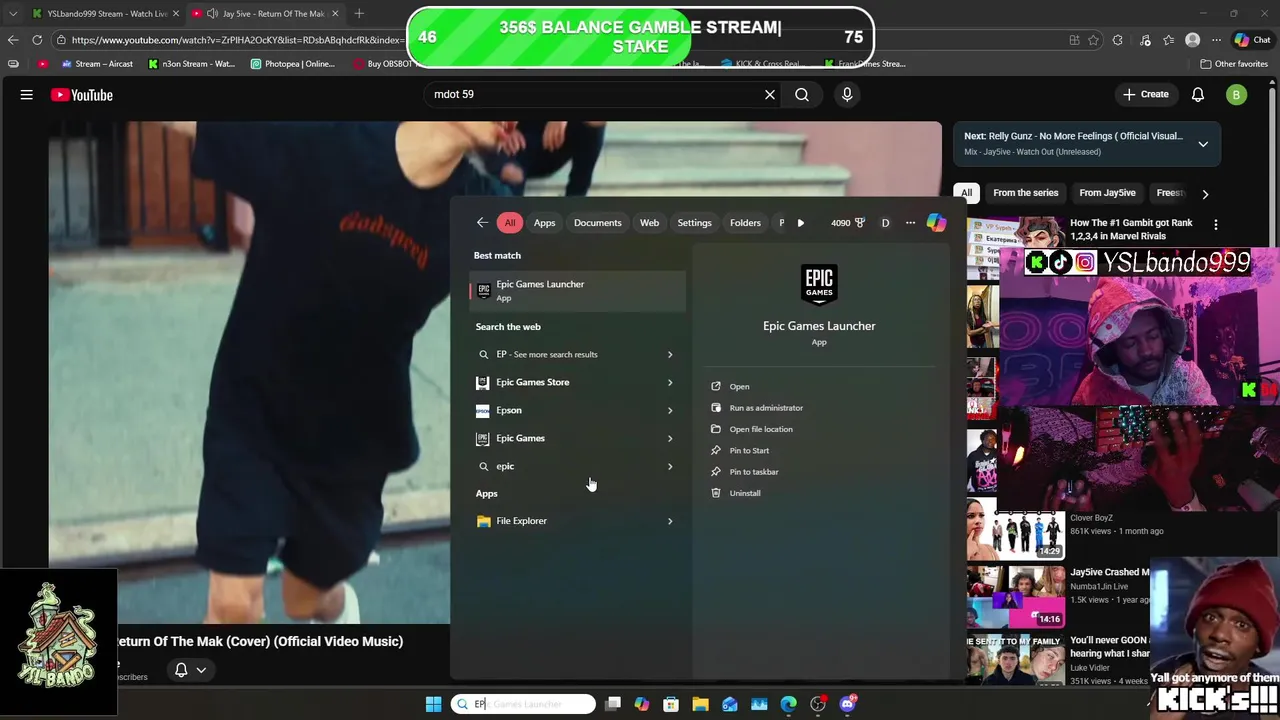The width and height of the screenshot is (1280, 720).
Task: Expand EP see more search results
Action: pyautogui.click(x=670, y=354)
